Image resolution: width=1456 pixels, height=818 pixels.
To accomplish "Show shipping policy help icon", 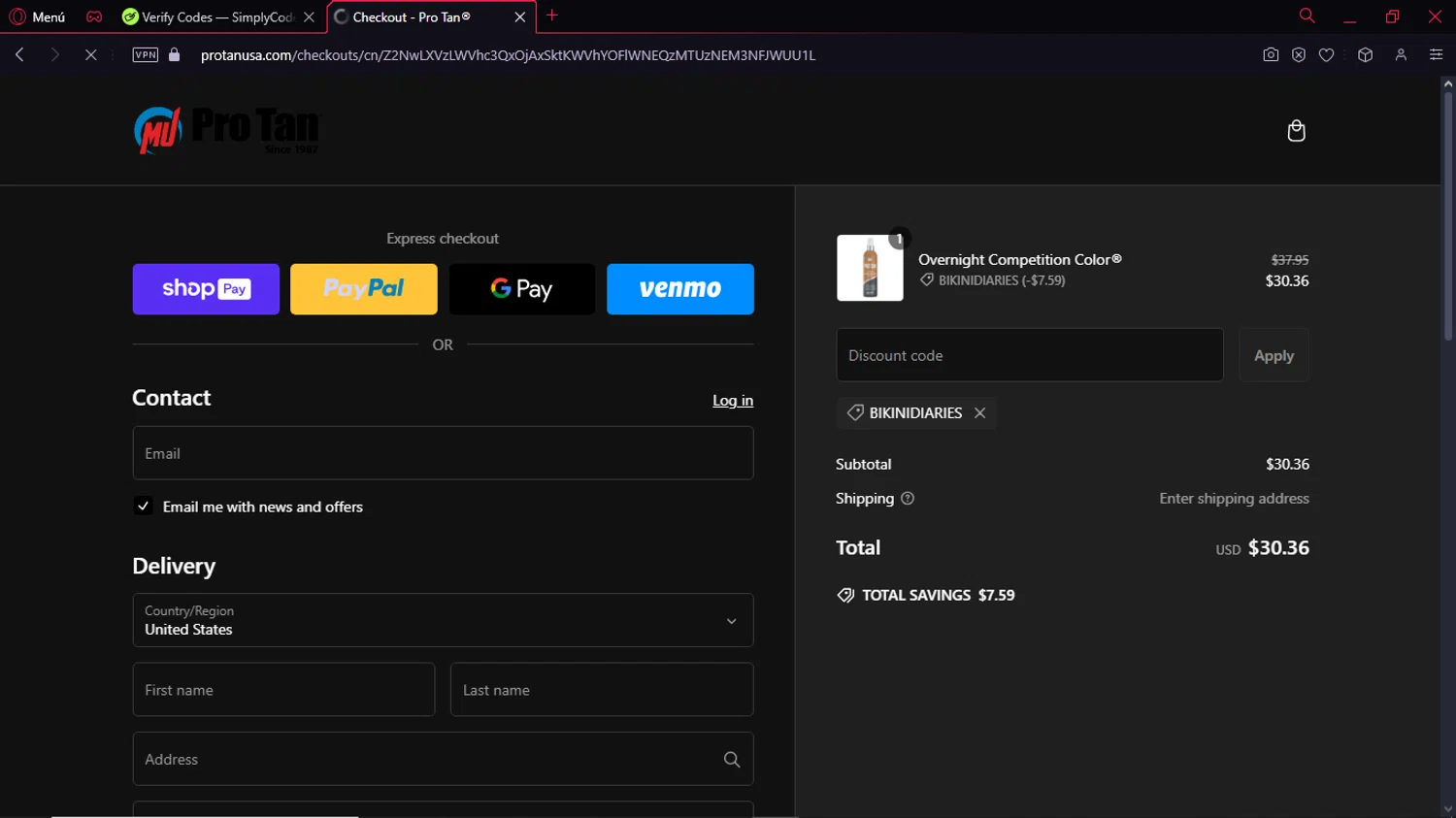I will [908, 499].
